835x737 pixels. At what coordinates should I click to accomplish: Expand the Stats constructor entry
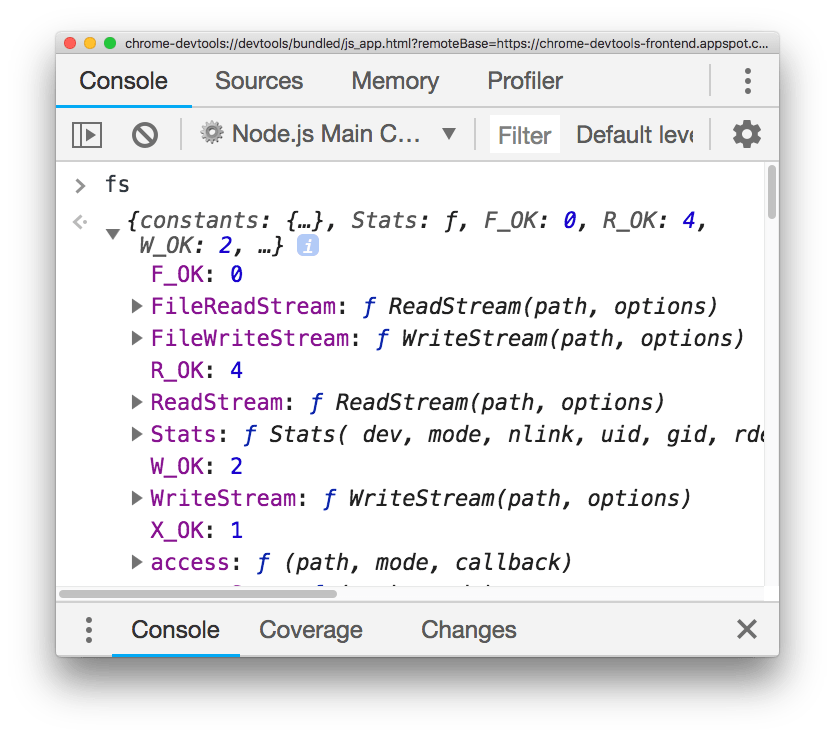coord(137,434)
